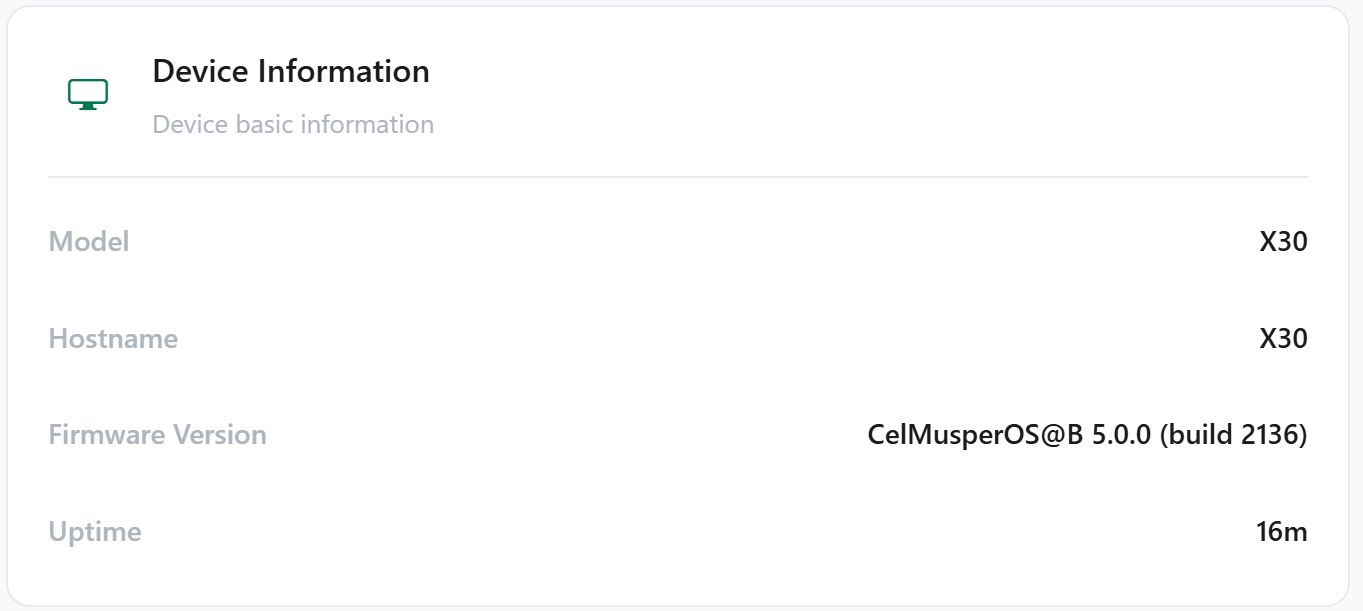
Task: Select the X30 value beside Hostname
Action: [x=1283, y=339]
